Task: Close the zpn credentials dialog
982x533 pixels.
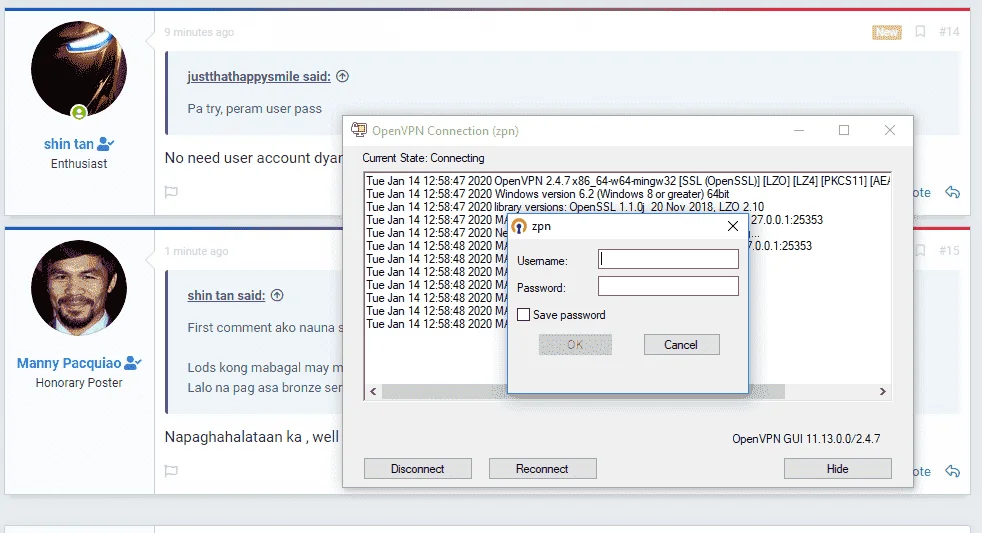Action: click(x=733, y=226)
